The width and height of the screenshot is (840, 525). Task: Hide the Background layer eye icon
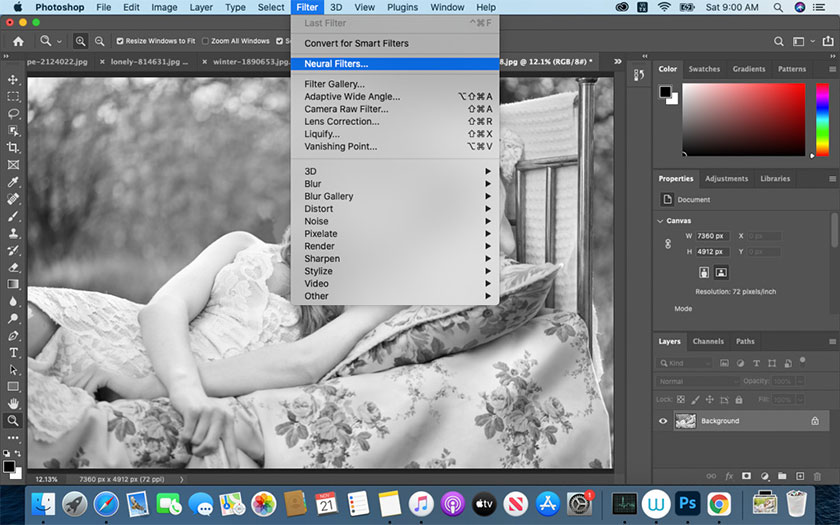(x=663, y=421)
